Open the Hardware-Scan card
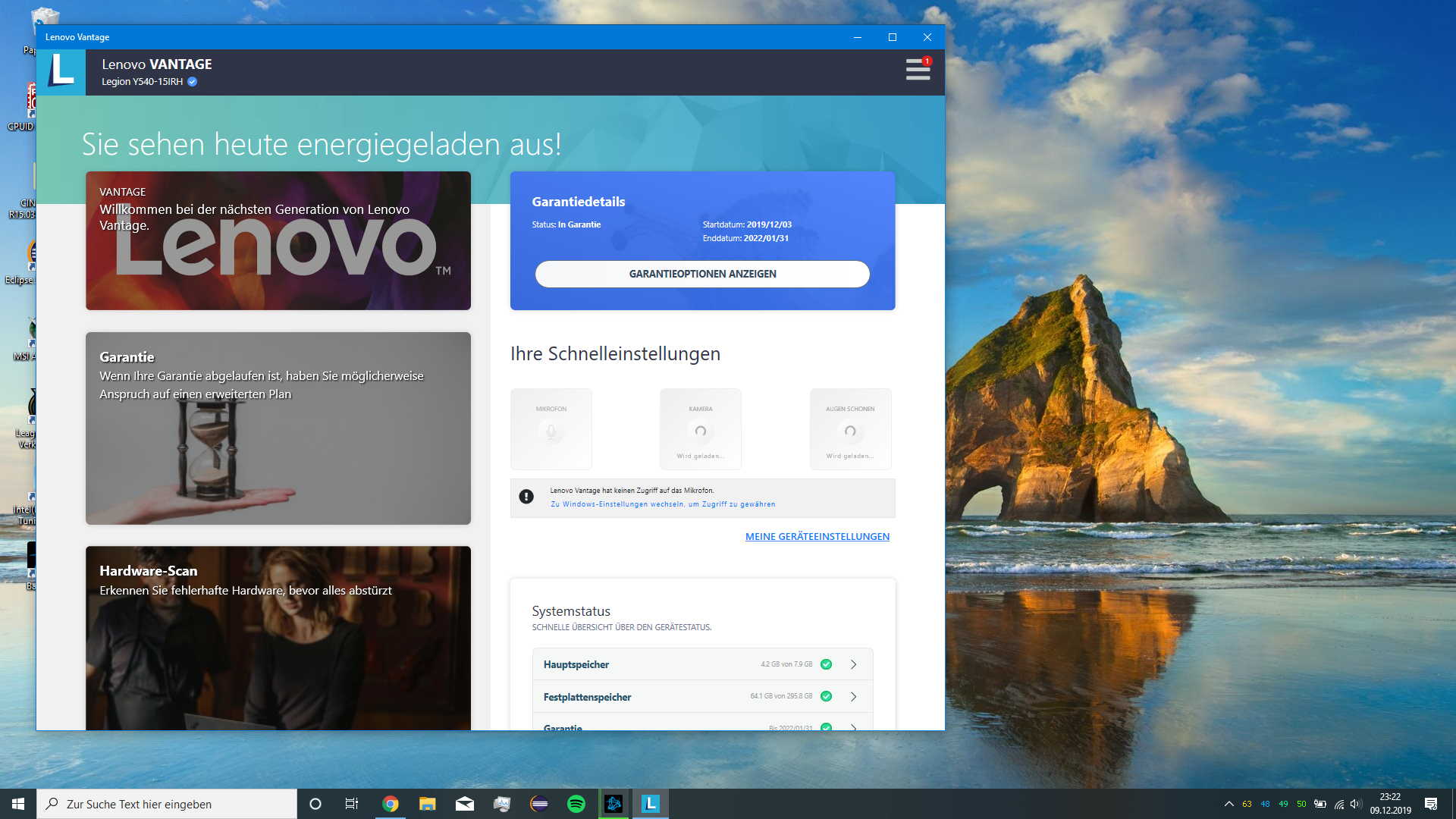 [278, 637]
